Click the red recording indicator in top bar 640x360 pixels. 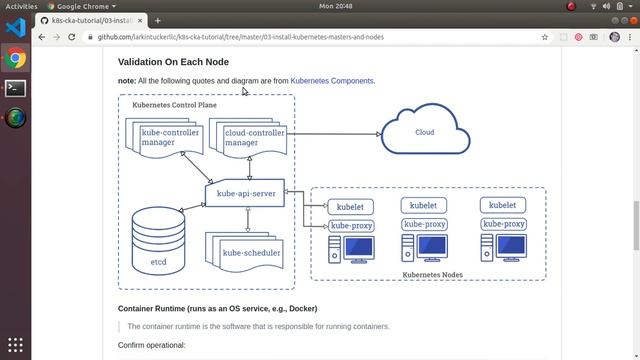click(x=571, y=6)
